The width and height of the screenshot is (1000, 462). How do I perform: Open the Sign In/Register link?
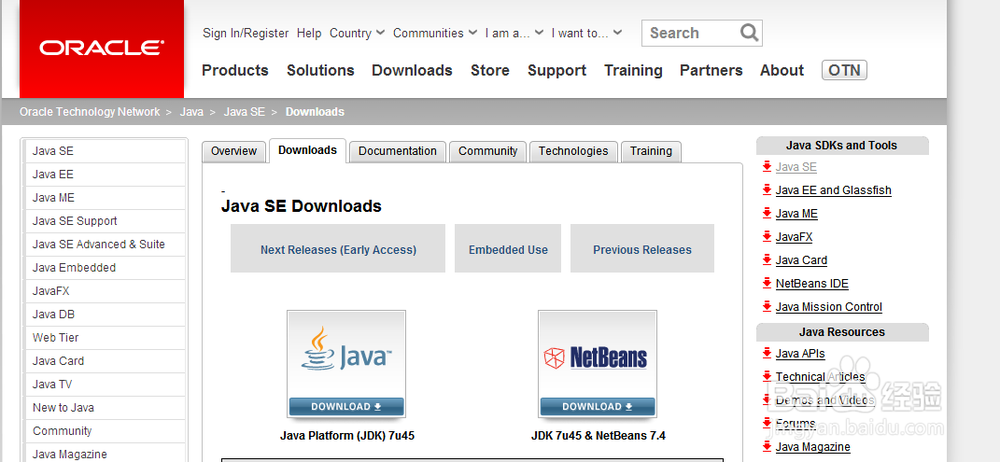pos(246,33)
